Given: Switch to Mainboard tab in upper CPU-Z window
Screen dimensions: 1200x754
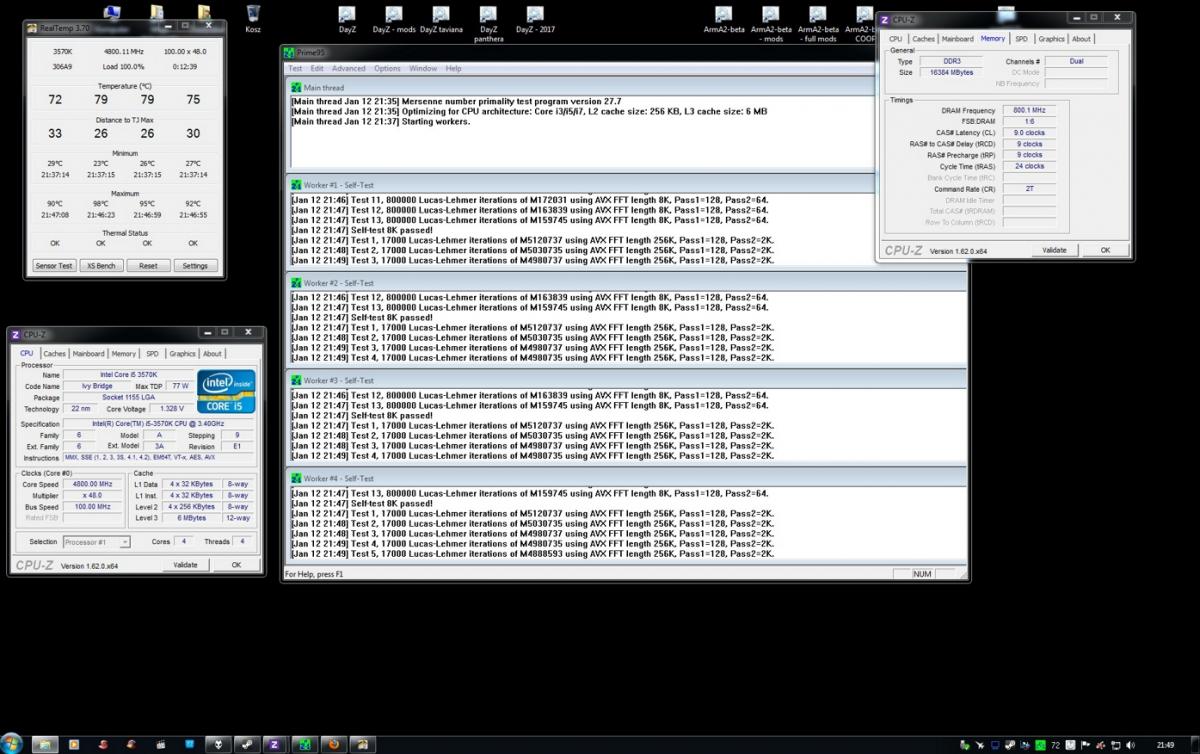Looking at the screenshot, I should 957,39.
